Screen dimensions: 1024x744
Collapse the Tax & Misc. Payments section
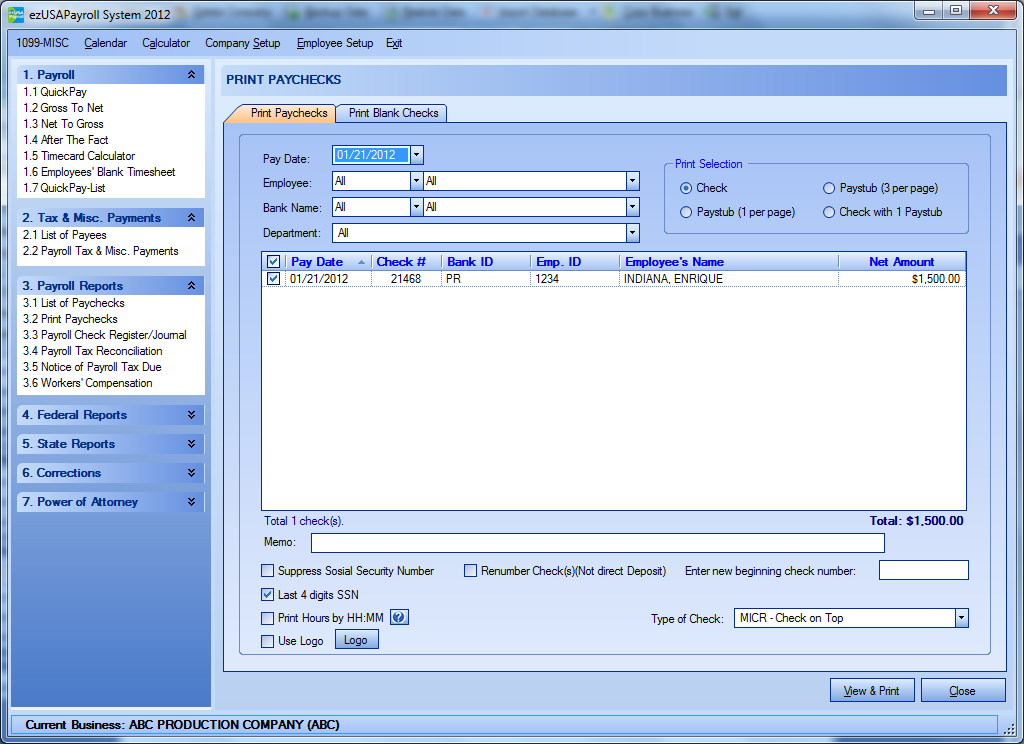pyautogui.click(x=191, y=218)
